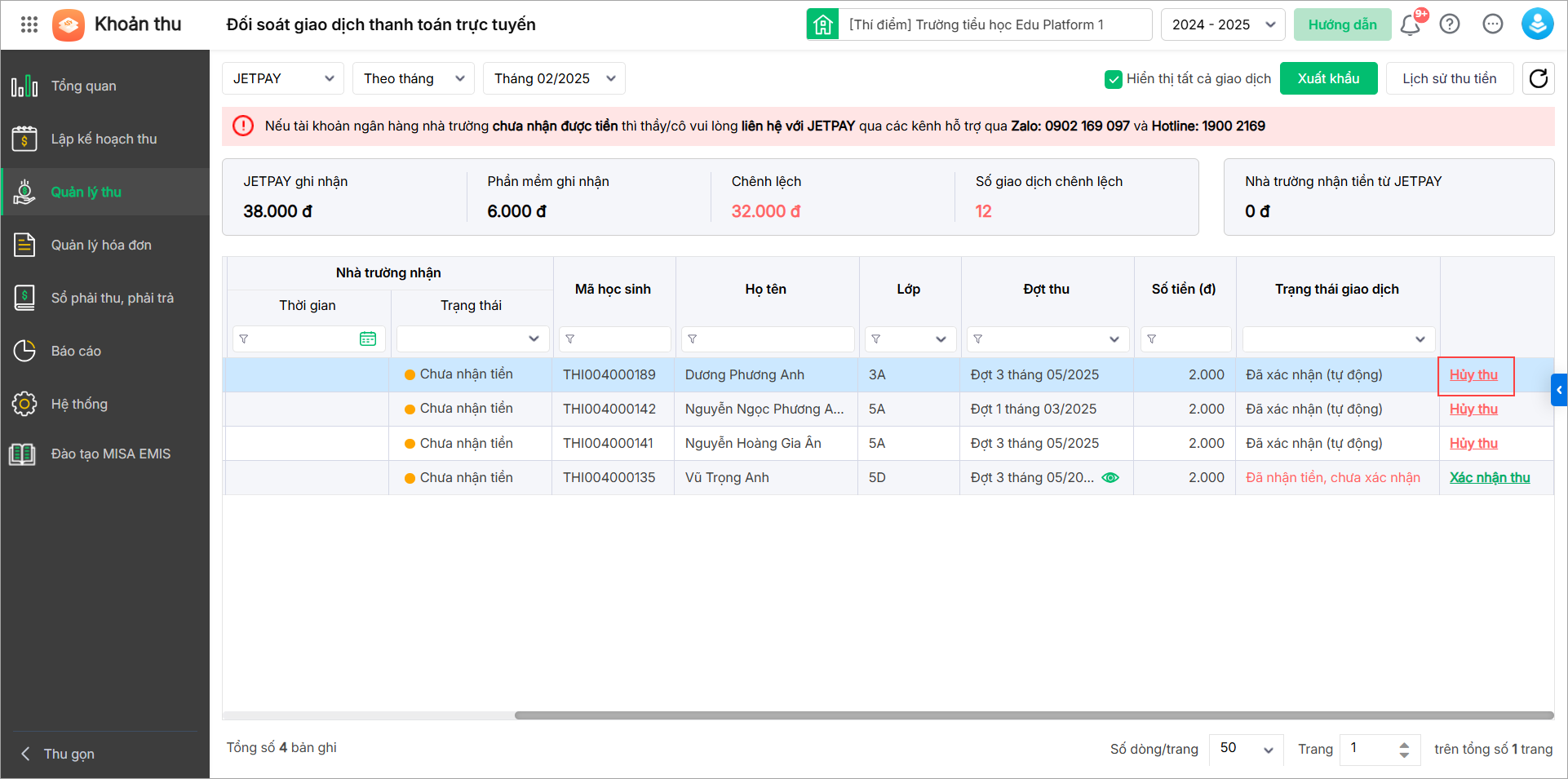Image resolution: width=1568 pixels, height=779 pixels.
Task: Go to Quản lý hóa đơn menu
Action: pos(101,245)
